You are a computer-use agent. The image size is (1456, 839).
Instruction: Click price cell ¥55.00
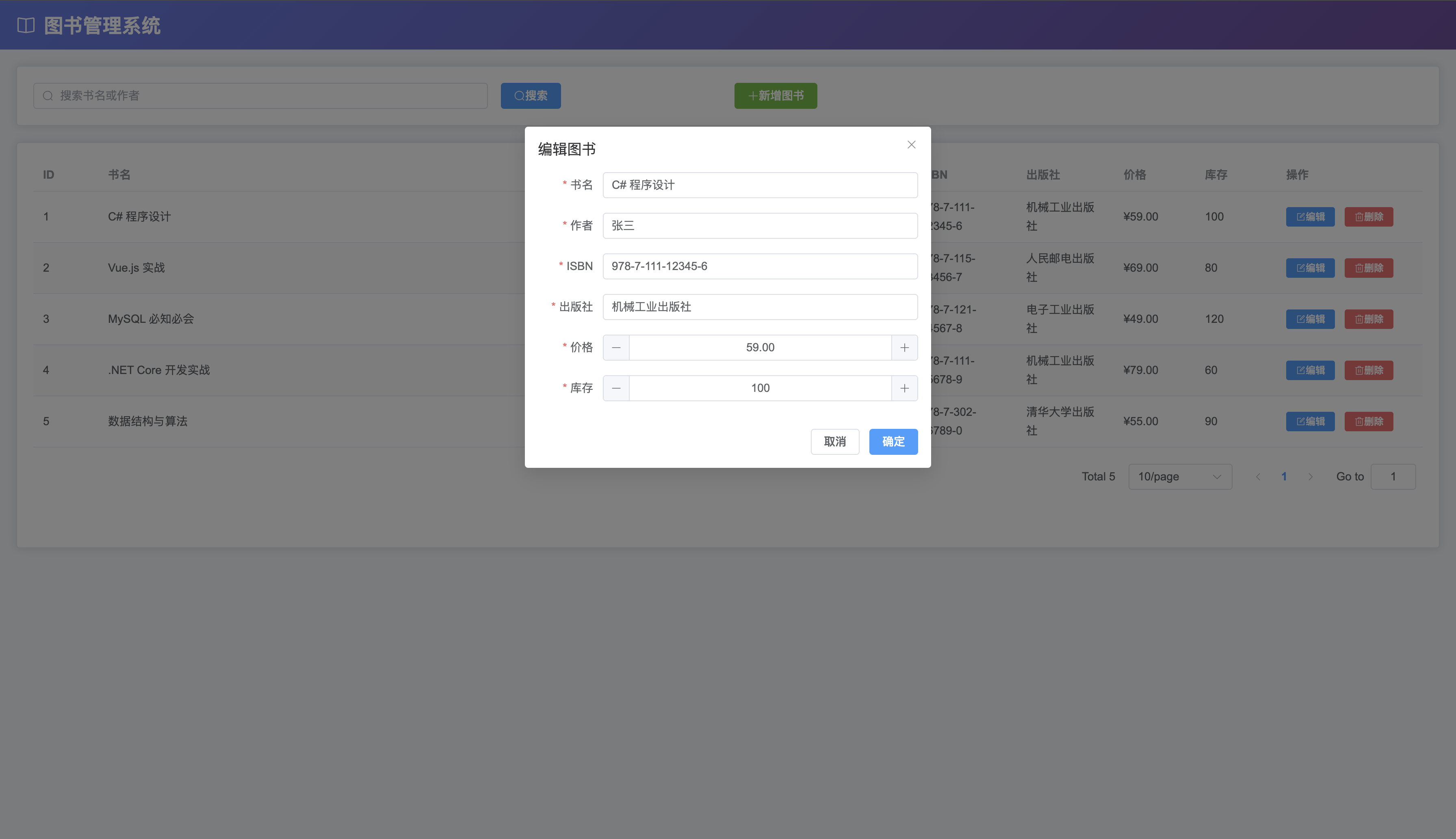1140,421
